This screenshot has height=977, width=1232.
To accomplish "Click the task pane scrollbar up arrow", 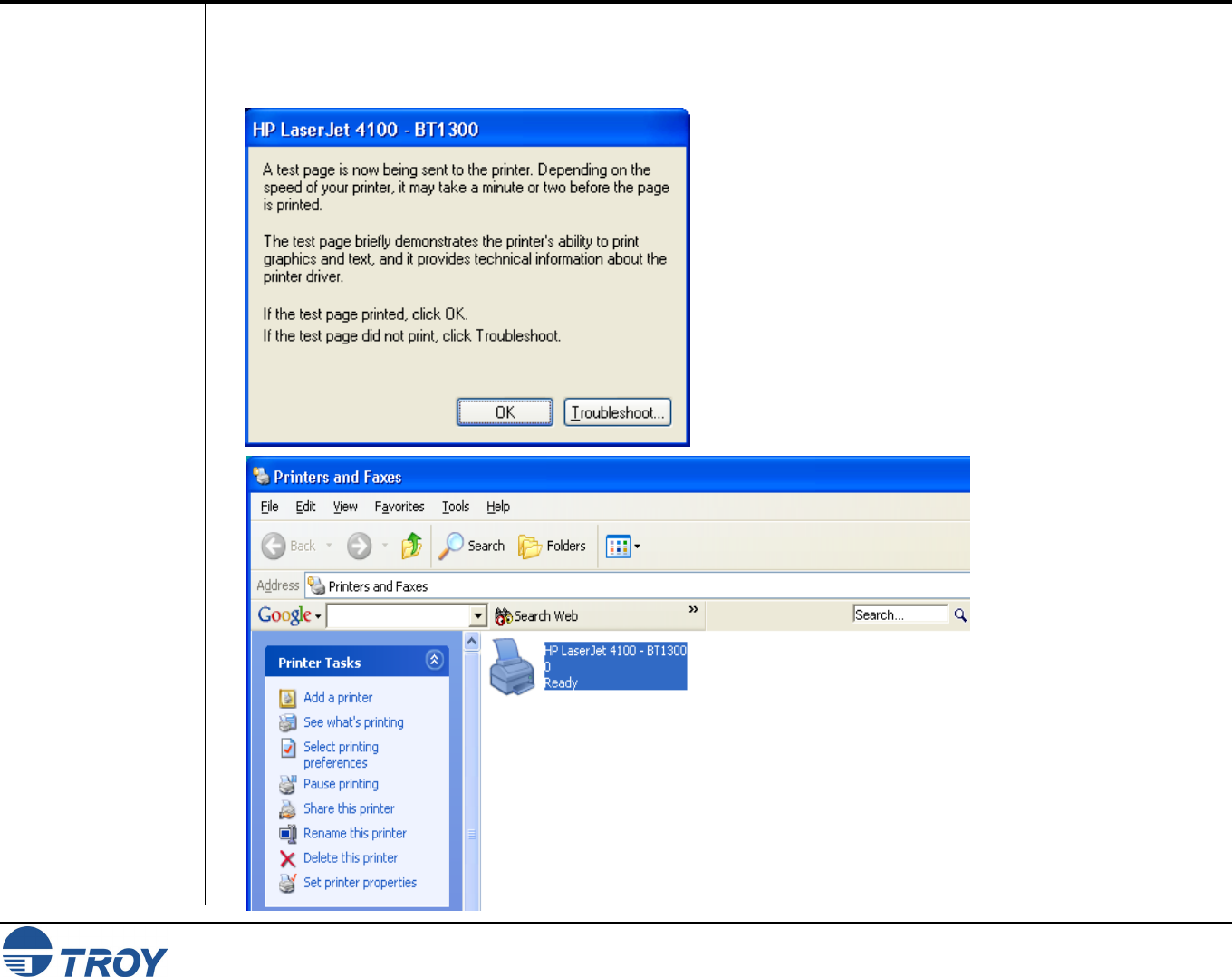I will tap(472, 642).
